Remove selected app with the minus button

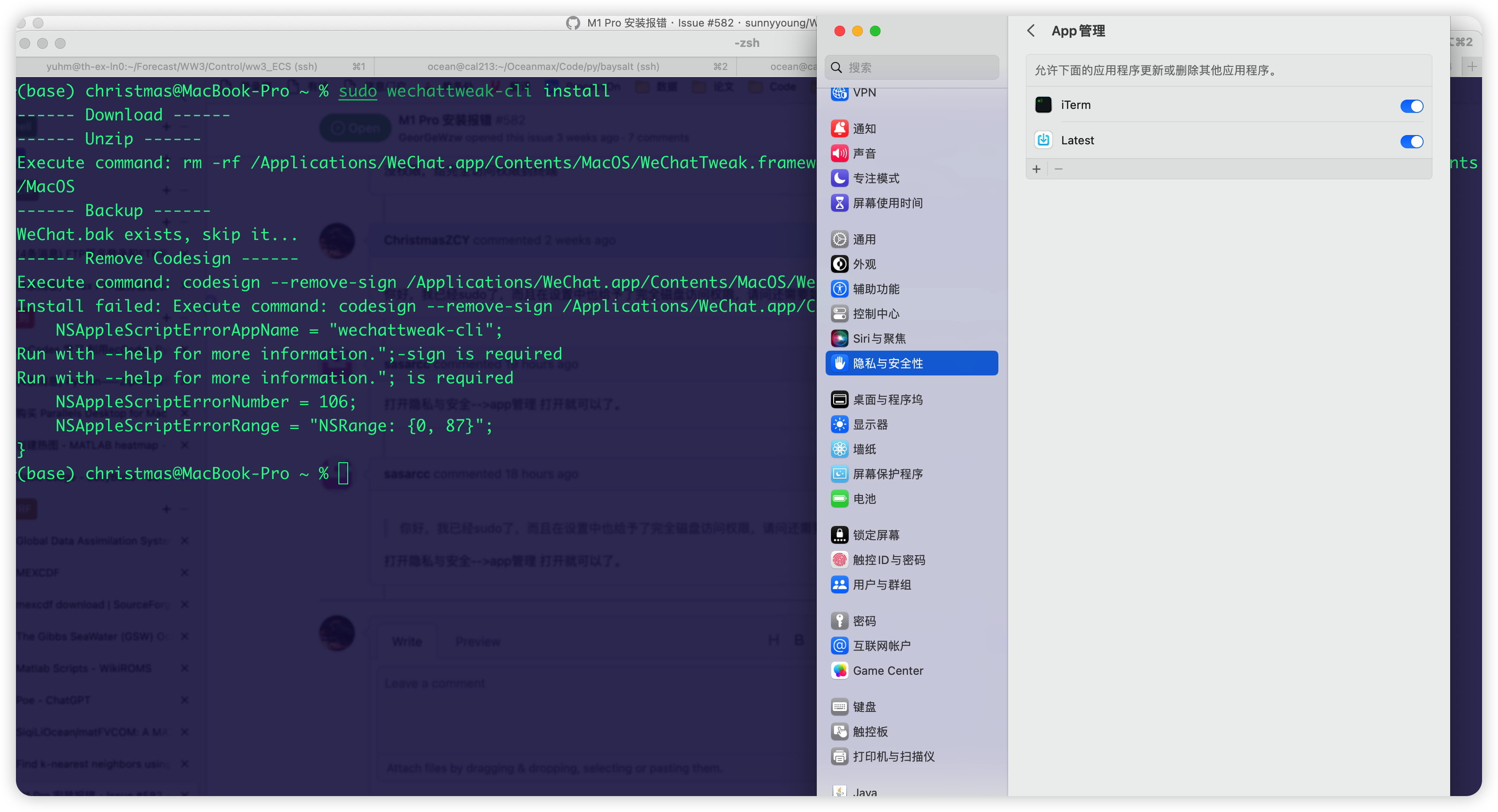coord(1058,169)
